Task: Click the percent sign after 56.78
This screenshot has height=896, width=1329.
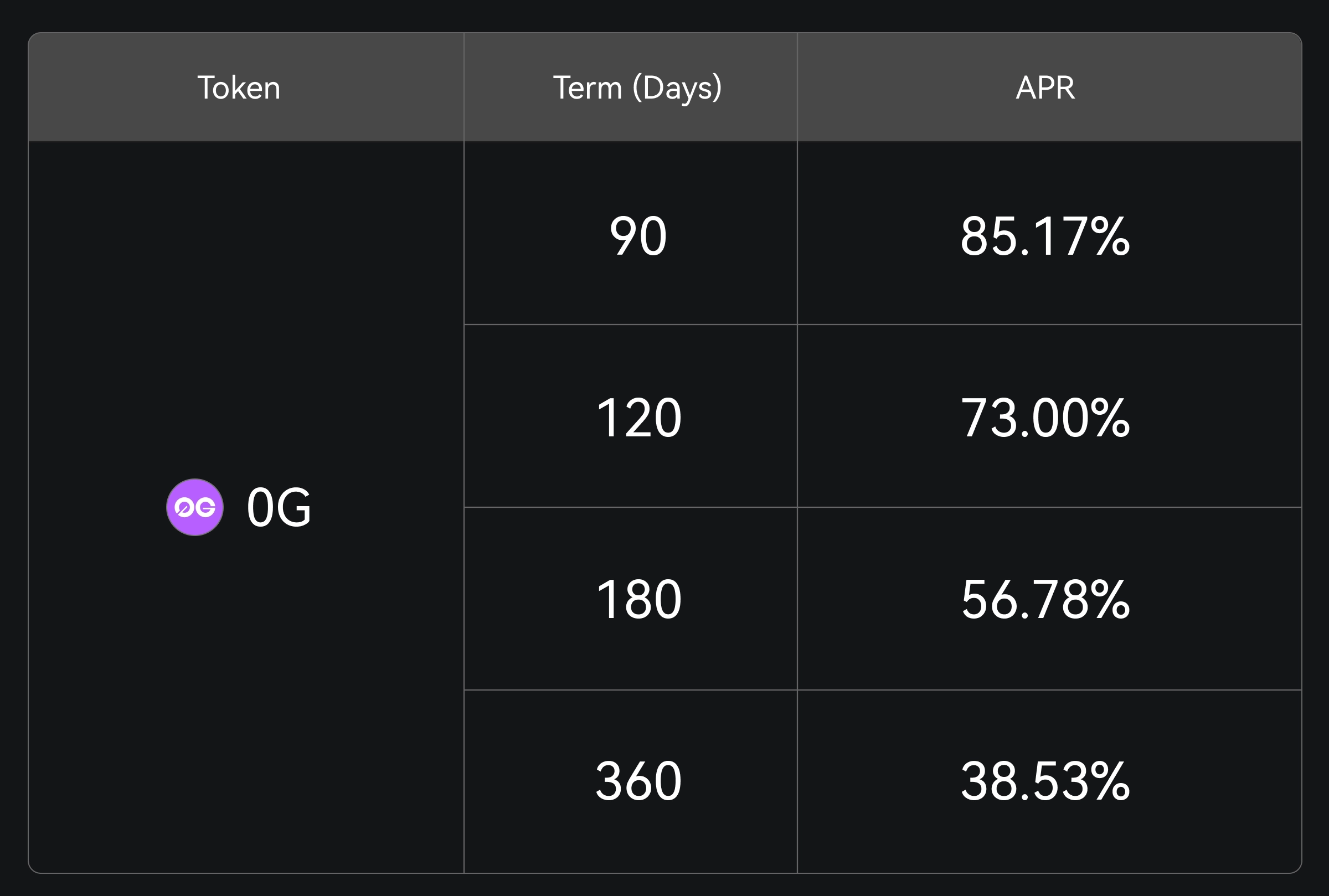Action: [x=1110, y=599]
